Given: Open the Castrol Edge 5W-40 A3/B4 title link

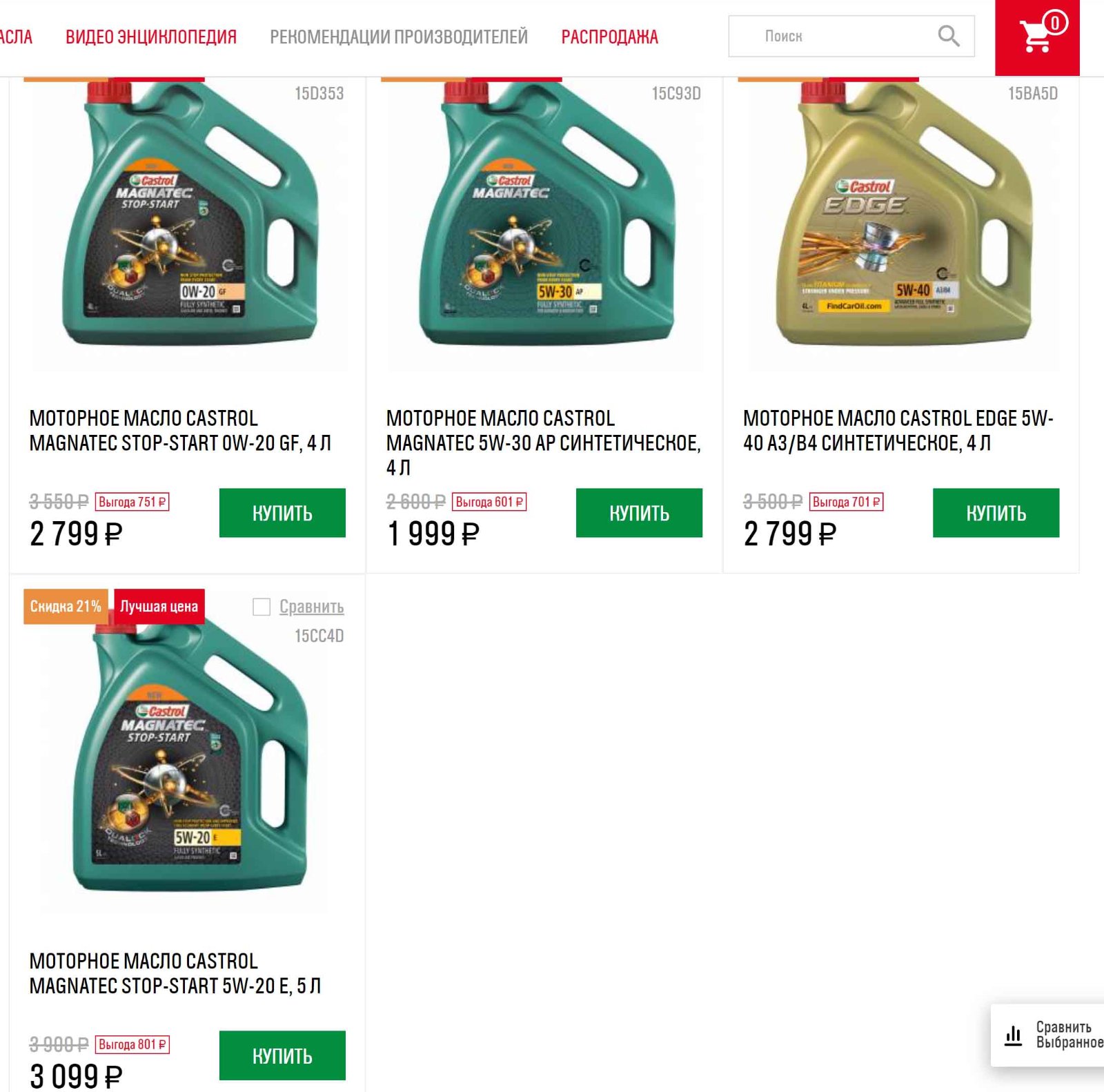Looking at the screenshot, I should [898, 430].
